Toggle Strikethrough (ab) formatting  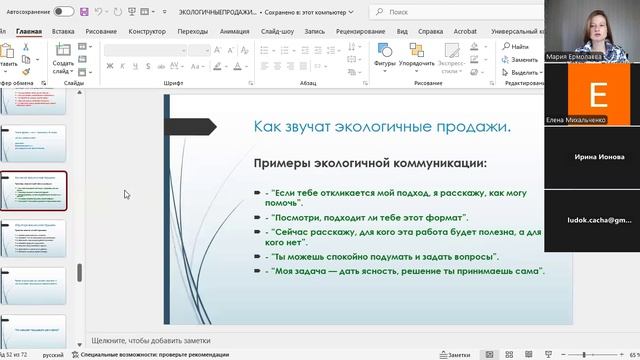(161, 66)
